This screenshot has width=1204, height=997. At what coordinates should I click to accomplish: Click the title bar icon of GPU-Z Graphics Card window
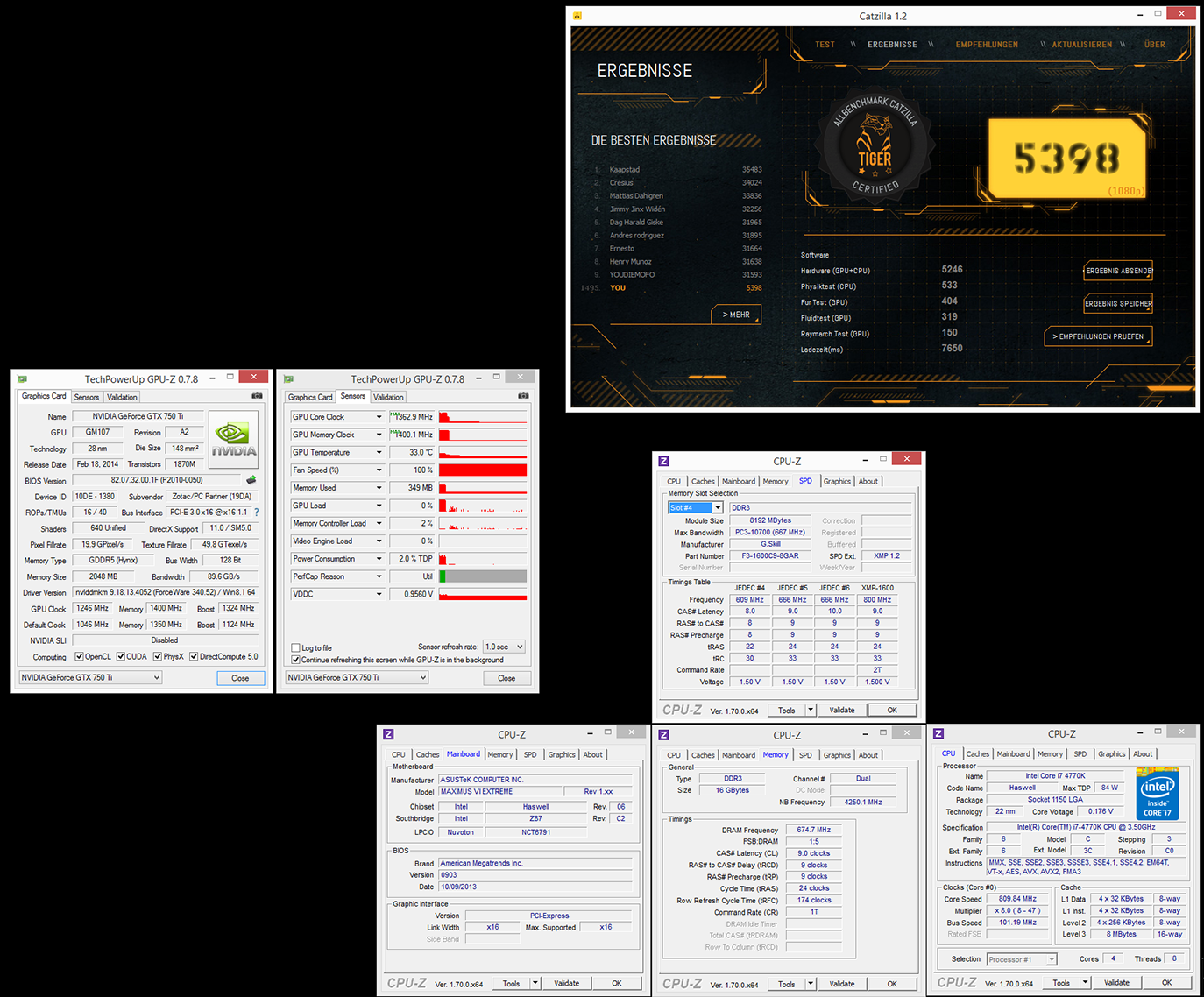click(x=22, y=379)
